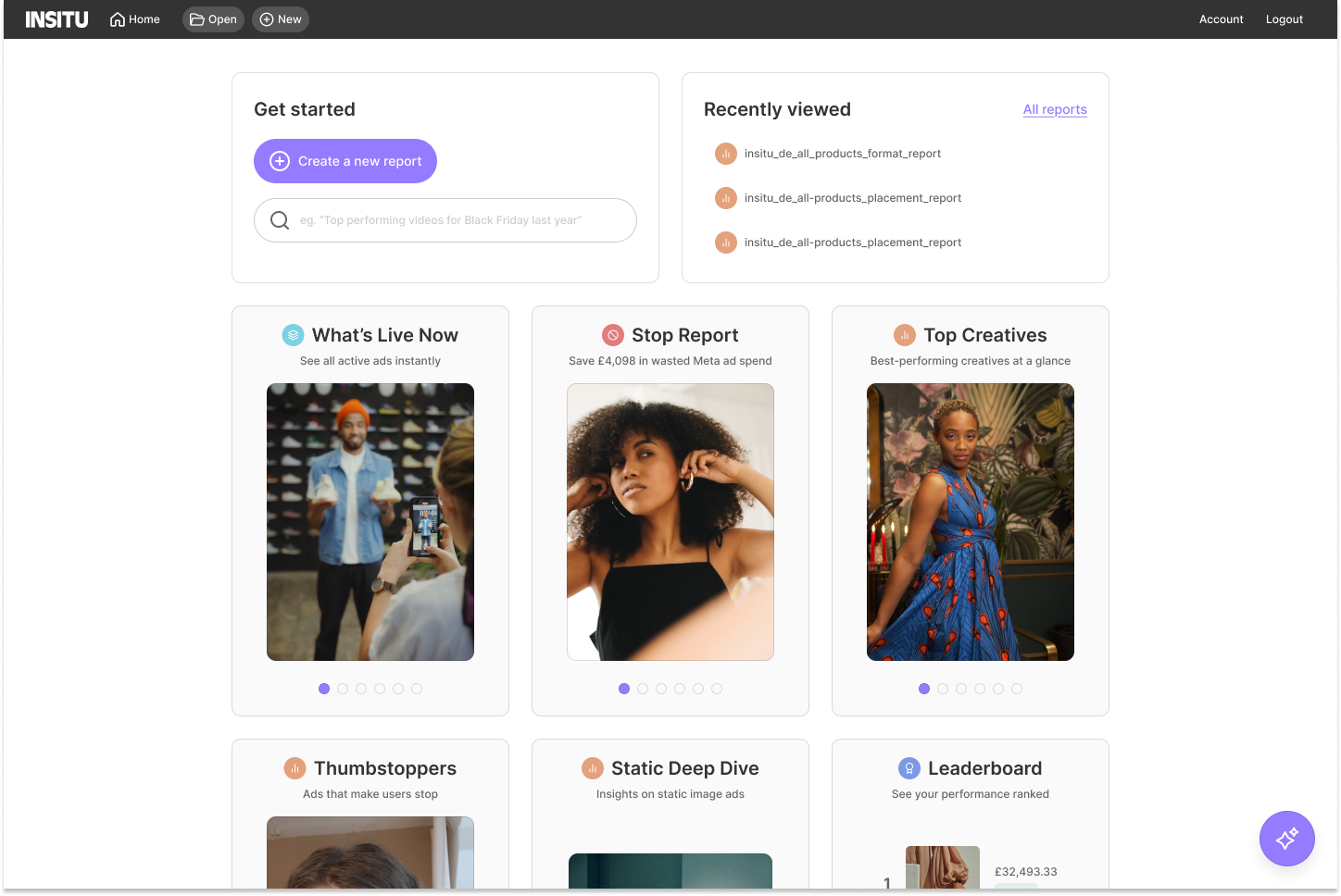This screenshot has height=896, width=1341.
Task: Open the Thumbstoppers heading
Action: (x=385, y=768)
